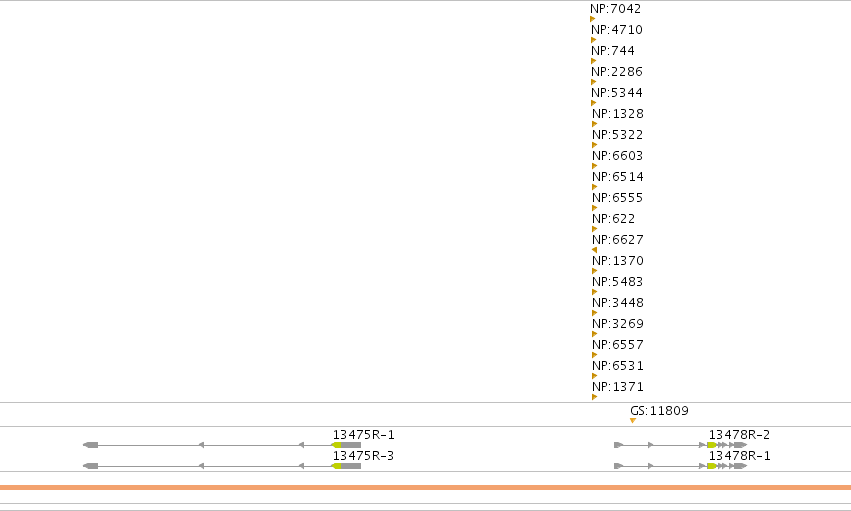
Task: Select the NP:622 insertion label
Action: [x=613, y=219]
